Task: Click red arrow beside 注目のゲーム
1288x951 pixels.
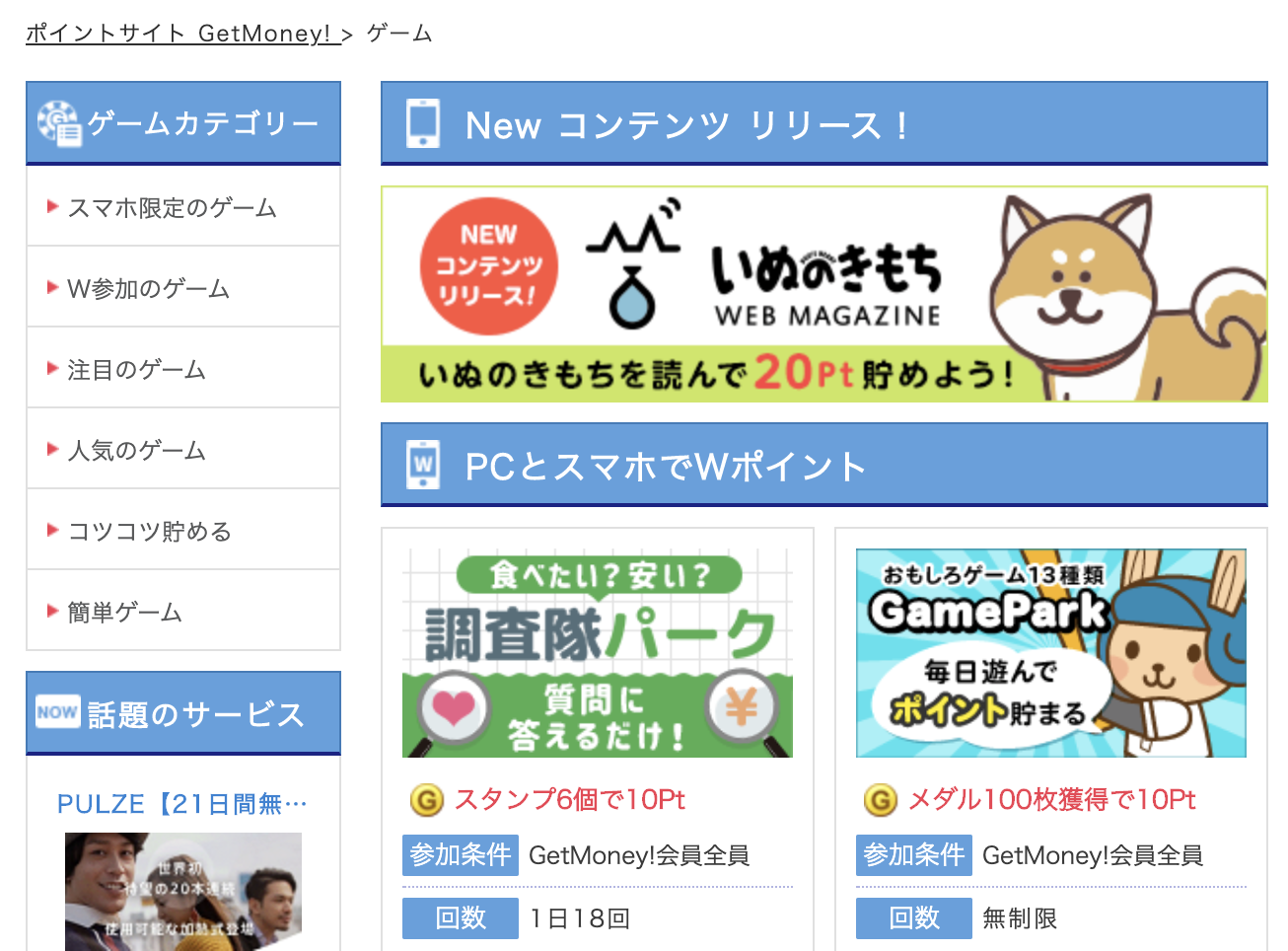Action: click(x=53, y=368)
